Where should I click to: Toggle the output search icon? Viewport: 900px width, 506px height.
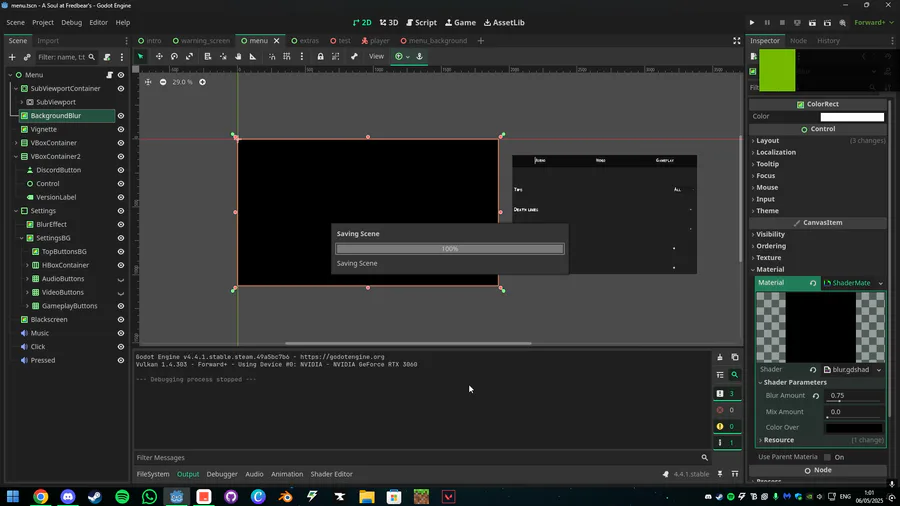click(x=735, y=375)
